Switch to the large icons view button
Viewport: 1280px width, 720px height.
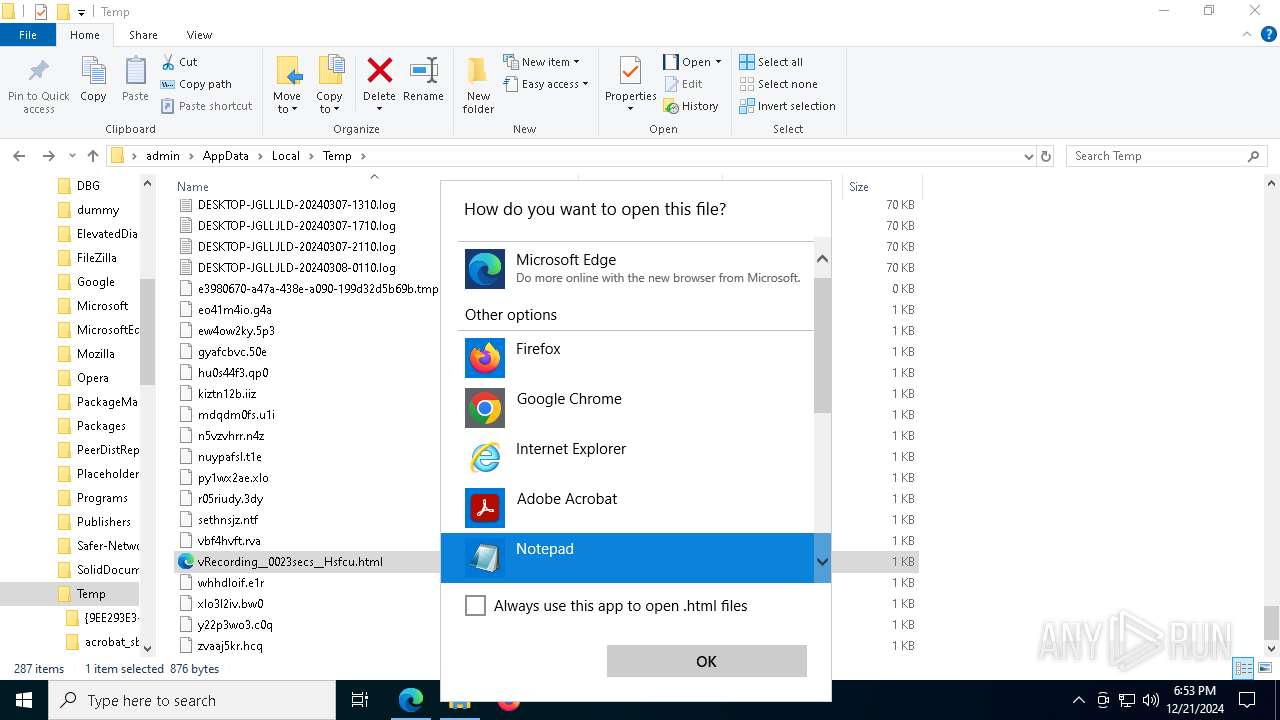(x=1264, y=668)
